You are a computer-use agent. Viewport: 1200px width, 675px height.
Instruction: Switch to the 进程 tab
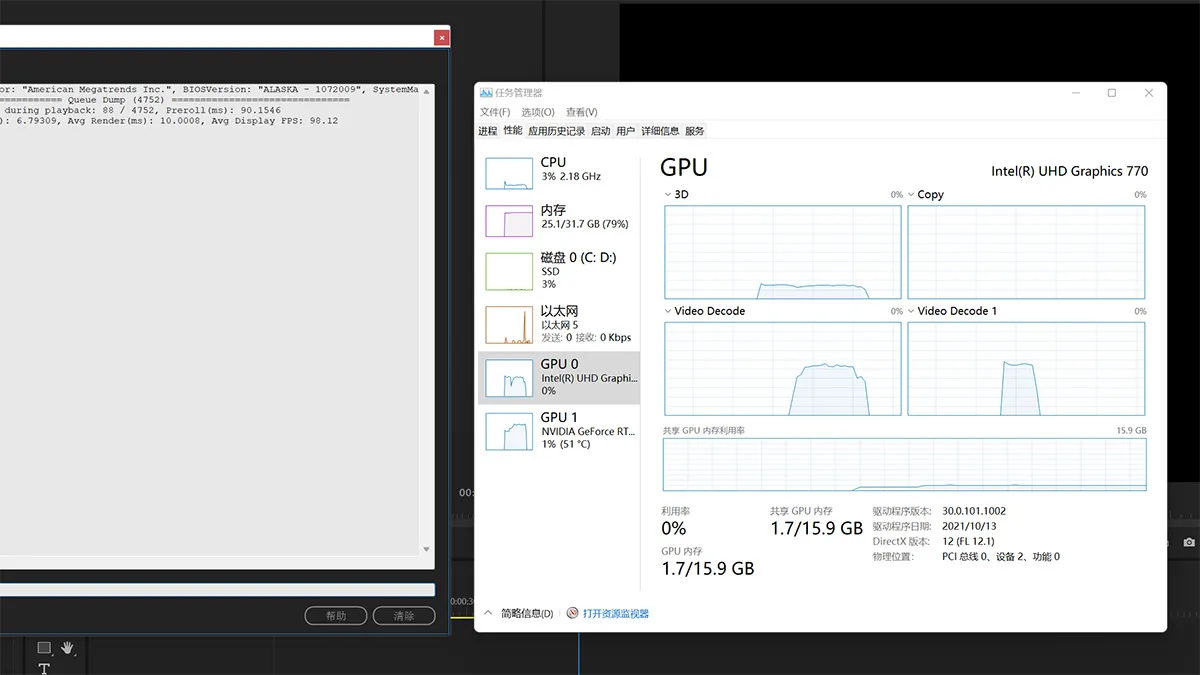pos(487,131)
